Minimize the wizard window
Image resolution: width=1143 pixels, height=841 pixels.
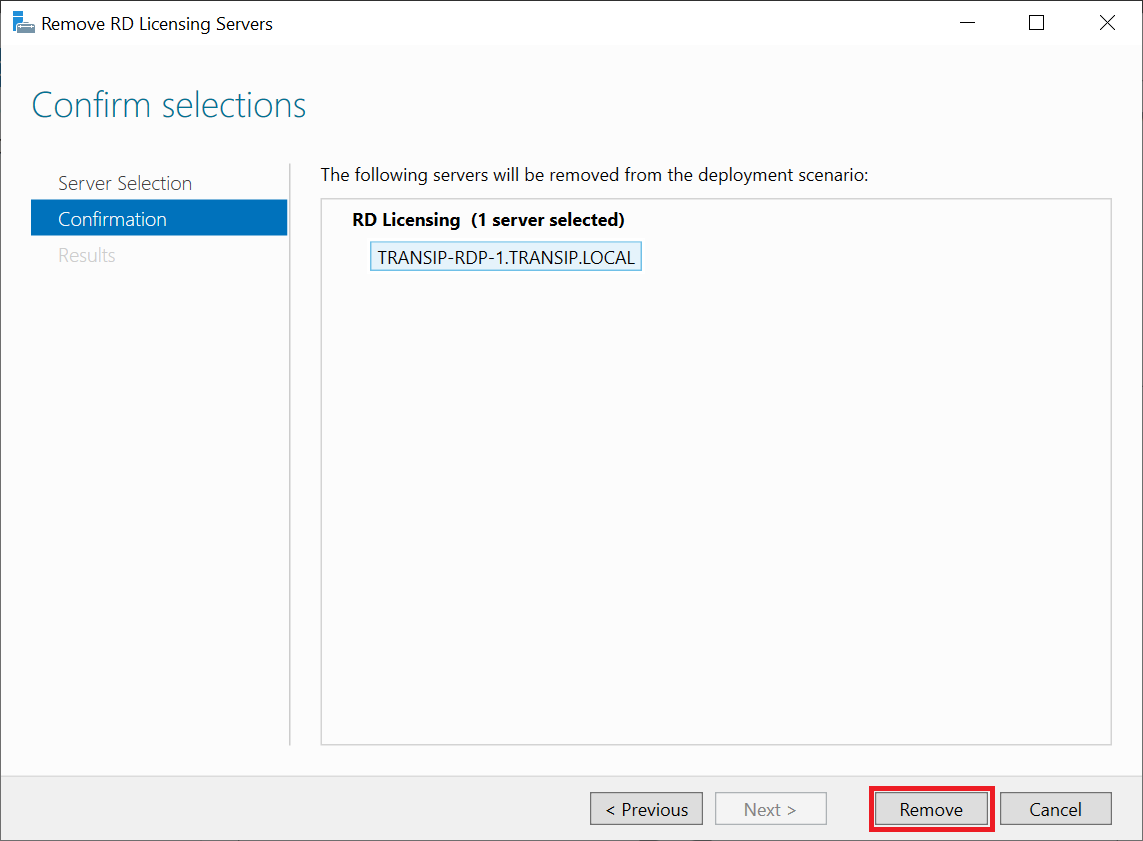[x=967, y=23]
